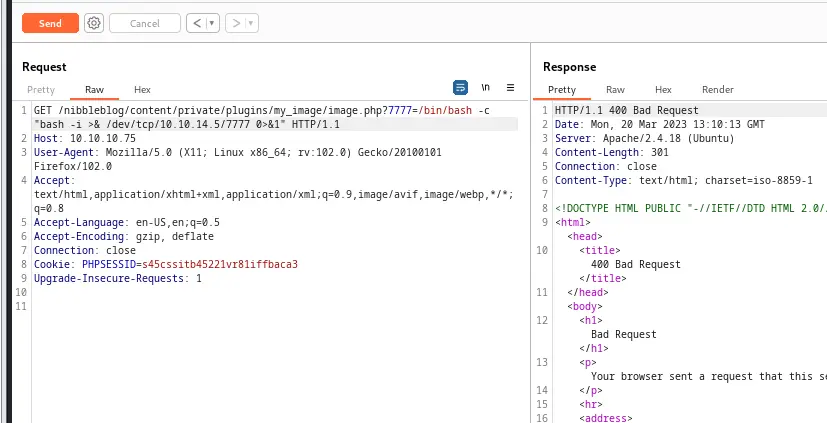Image resolution: width=827 pixels, height=423 pixels.
Task: Switch Response view to Raw tab
Action: pos(616,90)
